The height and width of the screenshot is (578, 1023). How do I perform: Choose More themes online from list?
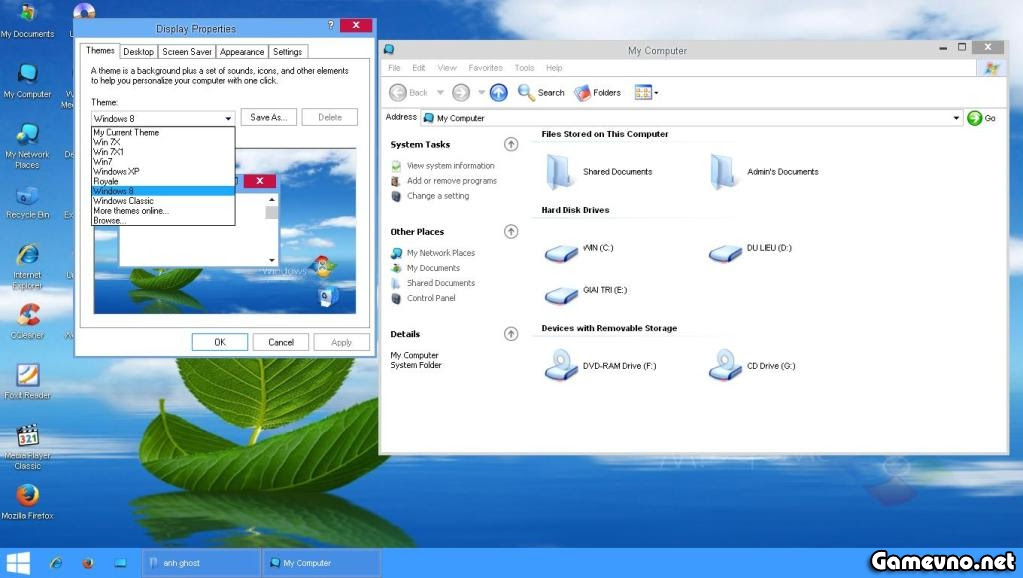[163, 211]
